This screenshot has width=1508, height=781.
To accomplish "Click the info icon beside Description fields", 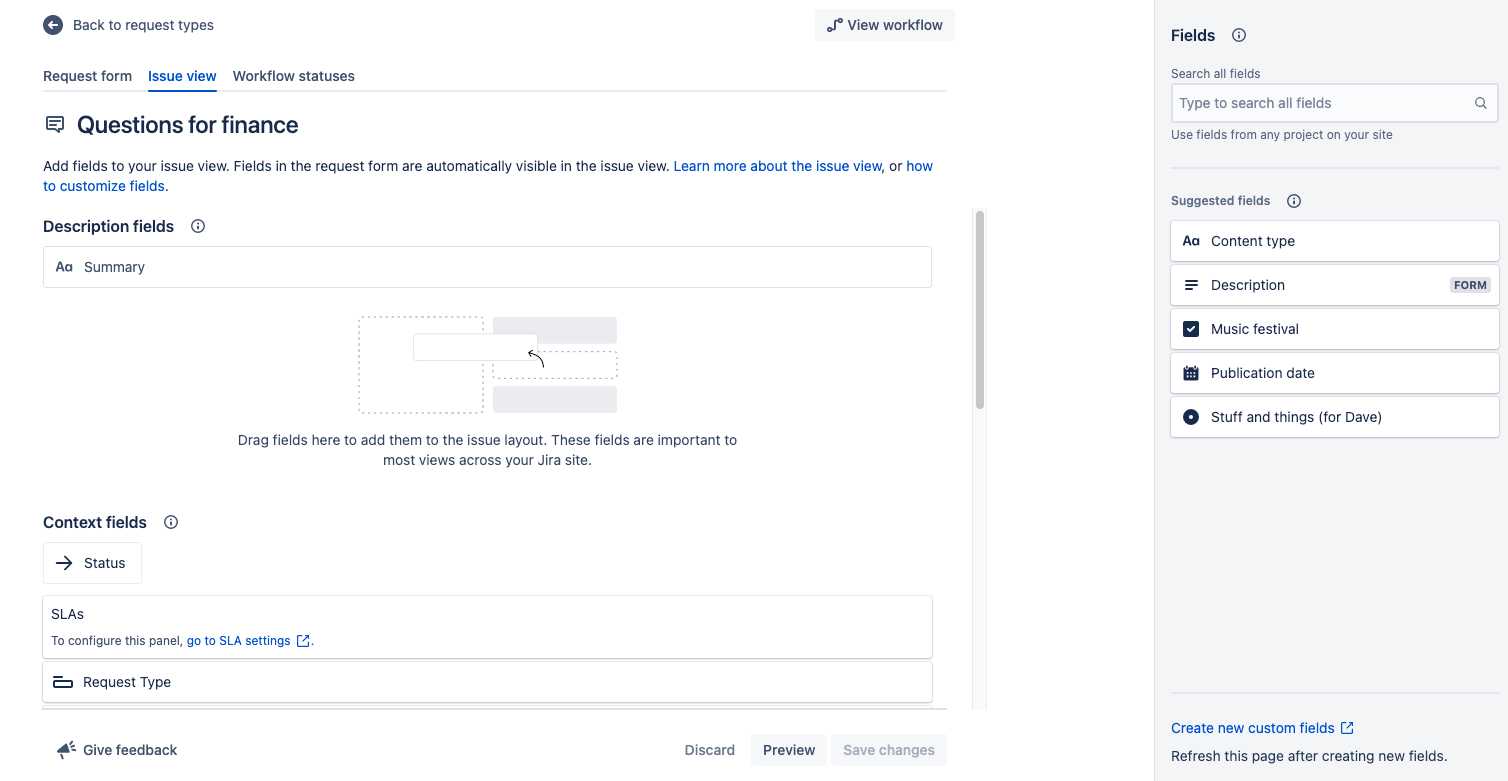I will coord(198,226).
